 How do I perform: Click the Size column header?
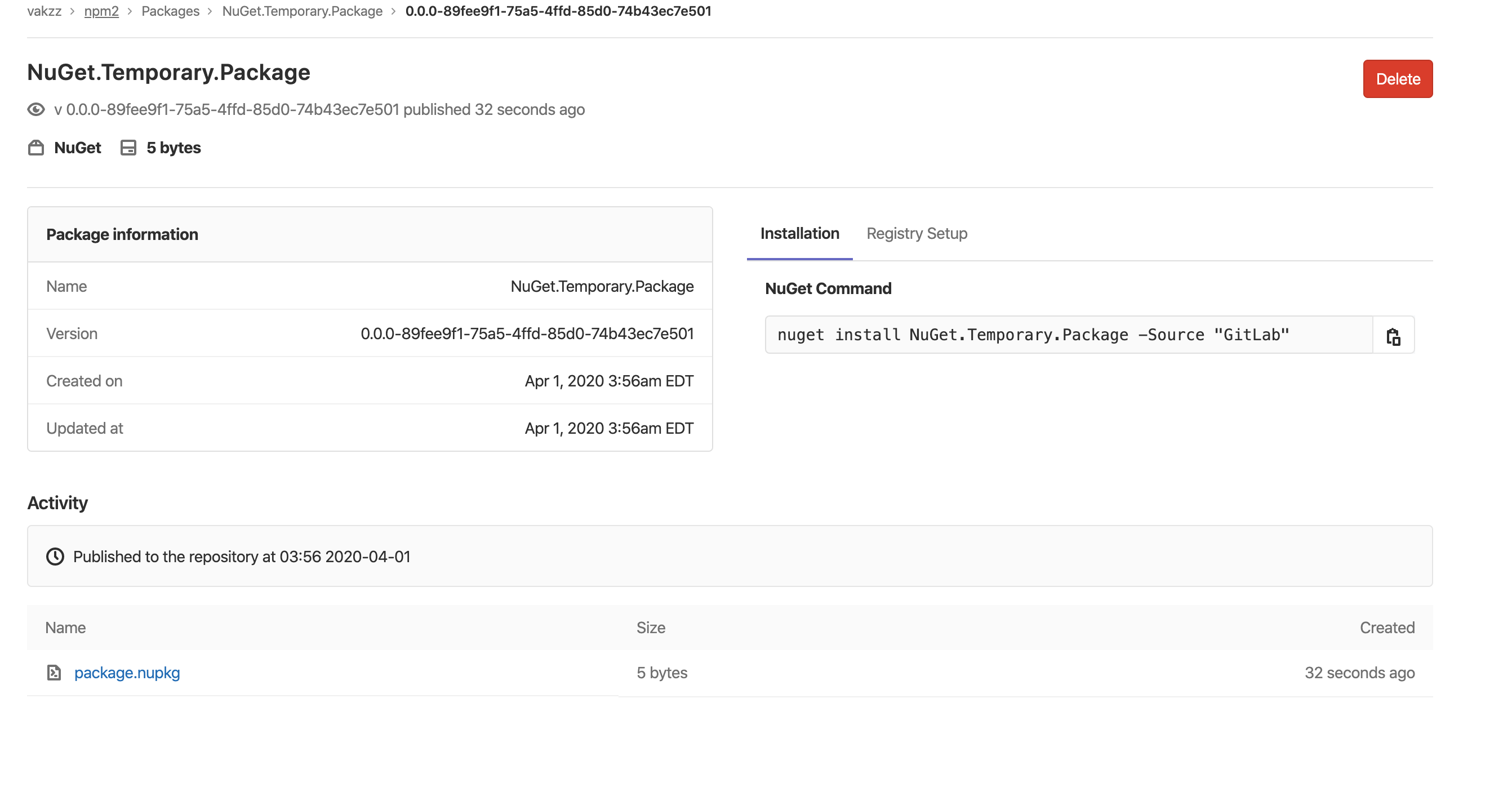click(x=650, y=628)
